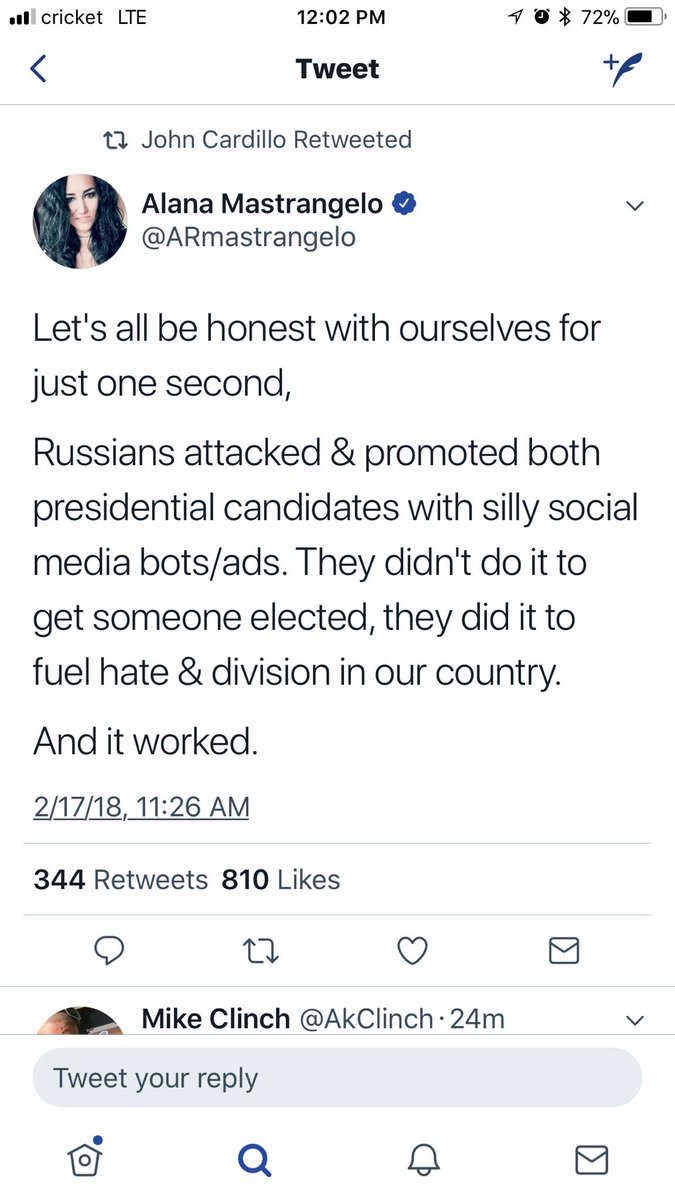Tap the @ARmastrangelo handle

coord(248,238)
